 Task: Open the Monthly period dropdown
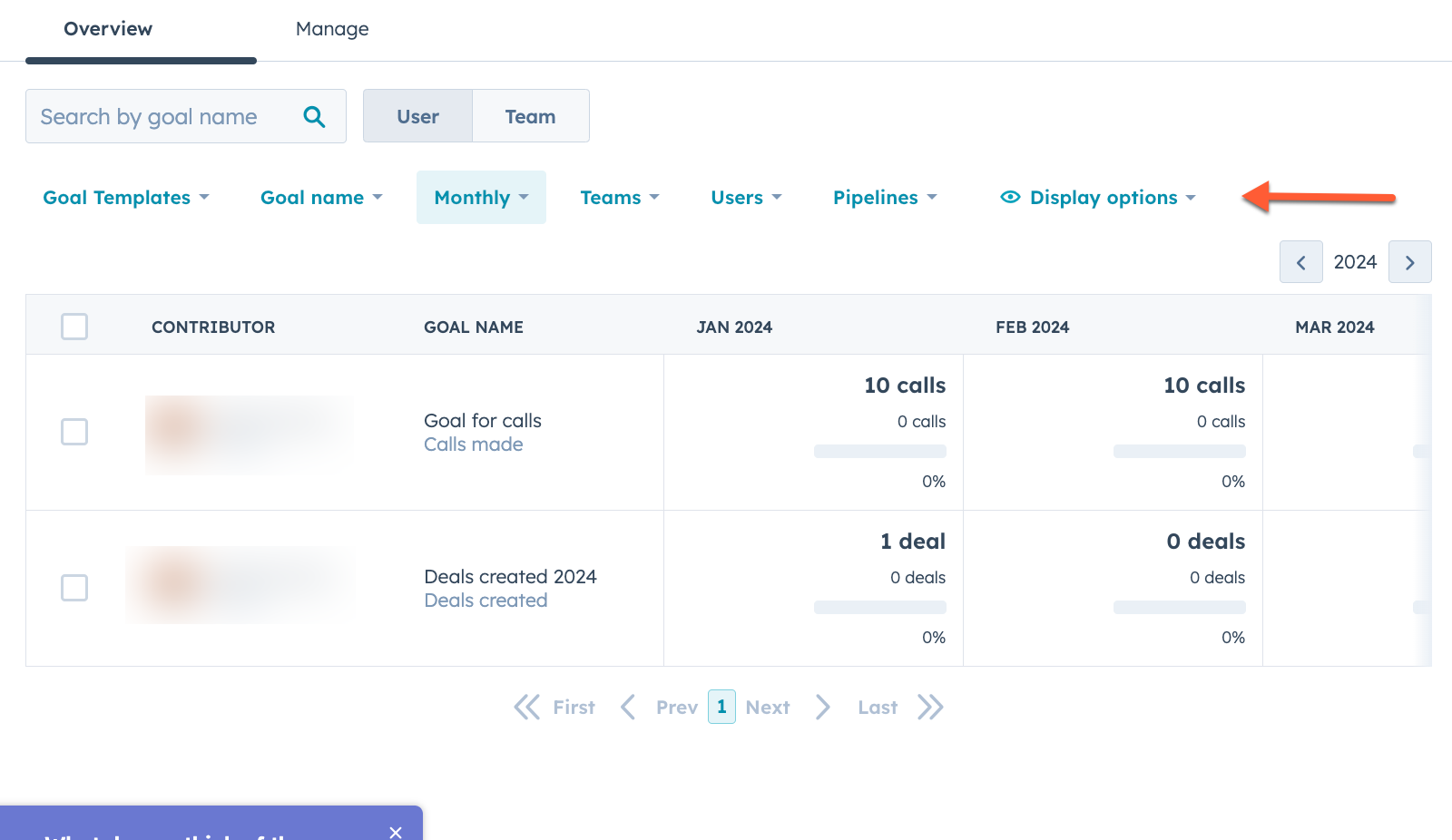point(481,198)
